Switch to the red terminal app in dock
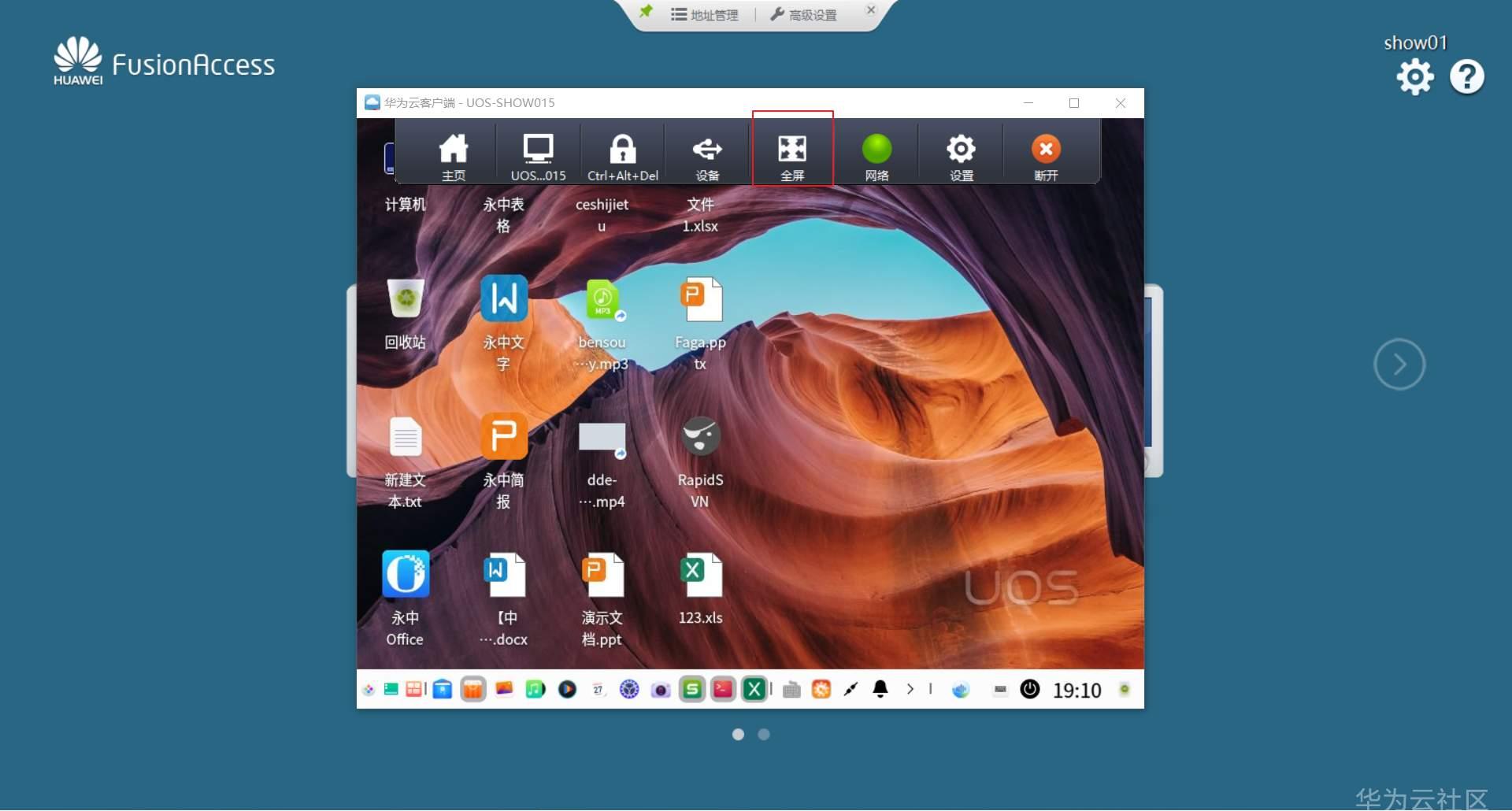Viewport: 1512px width, 811px height. [x=723, y=690]
